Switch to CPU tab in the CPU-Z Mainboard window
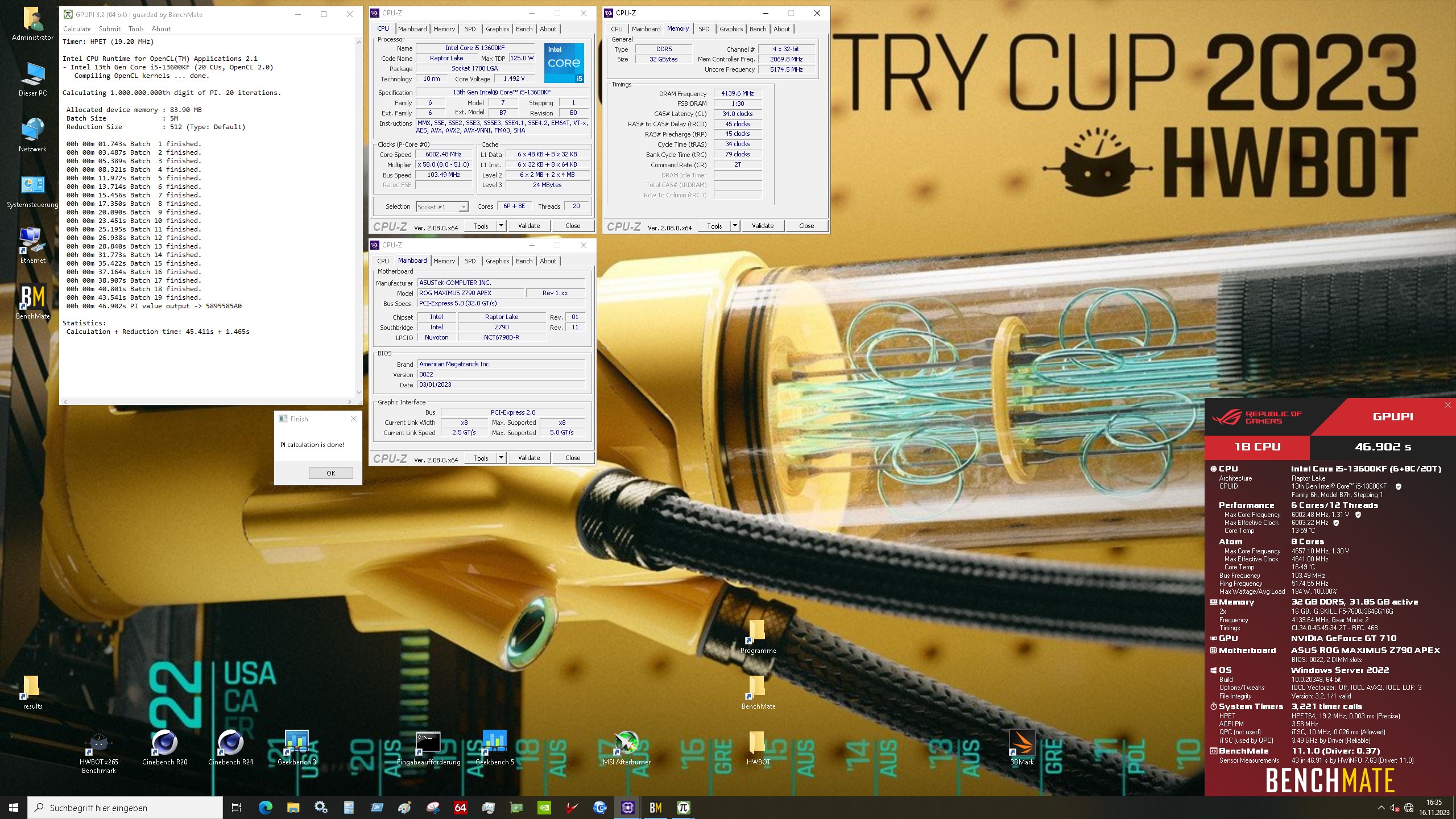The width and height of the screenshot is (1456, 819). (383, 261)
